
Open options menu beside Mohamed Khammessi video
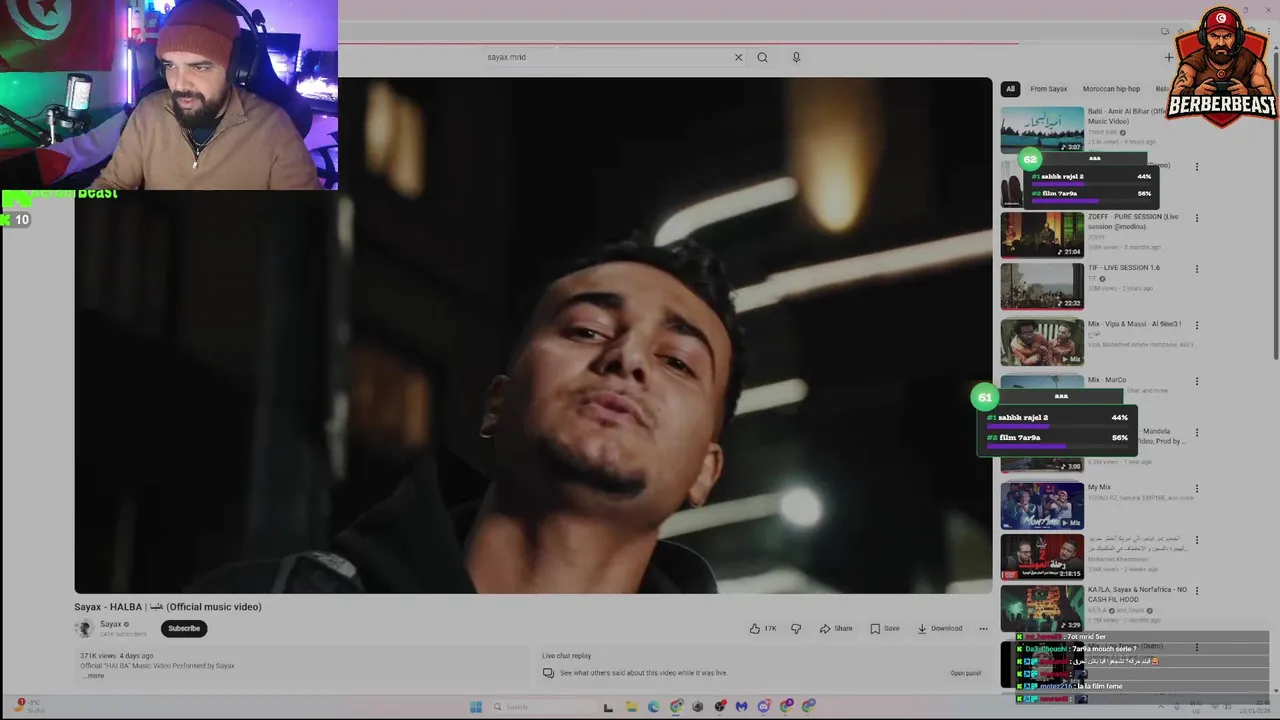[1196, 540]
